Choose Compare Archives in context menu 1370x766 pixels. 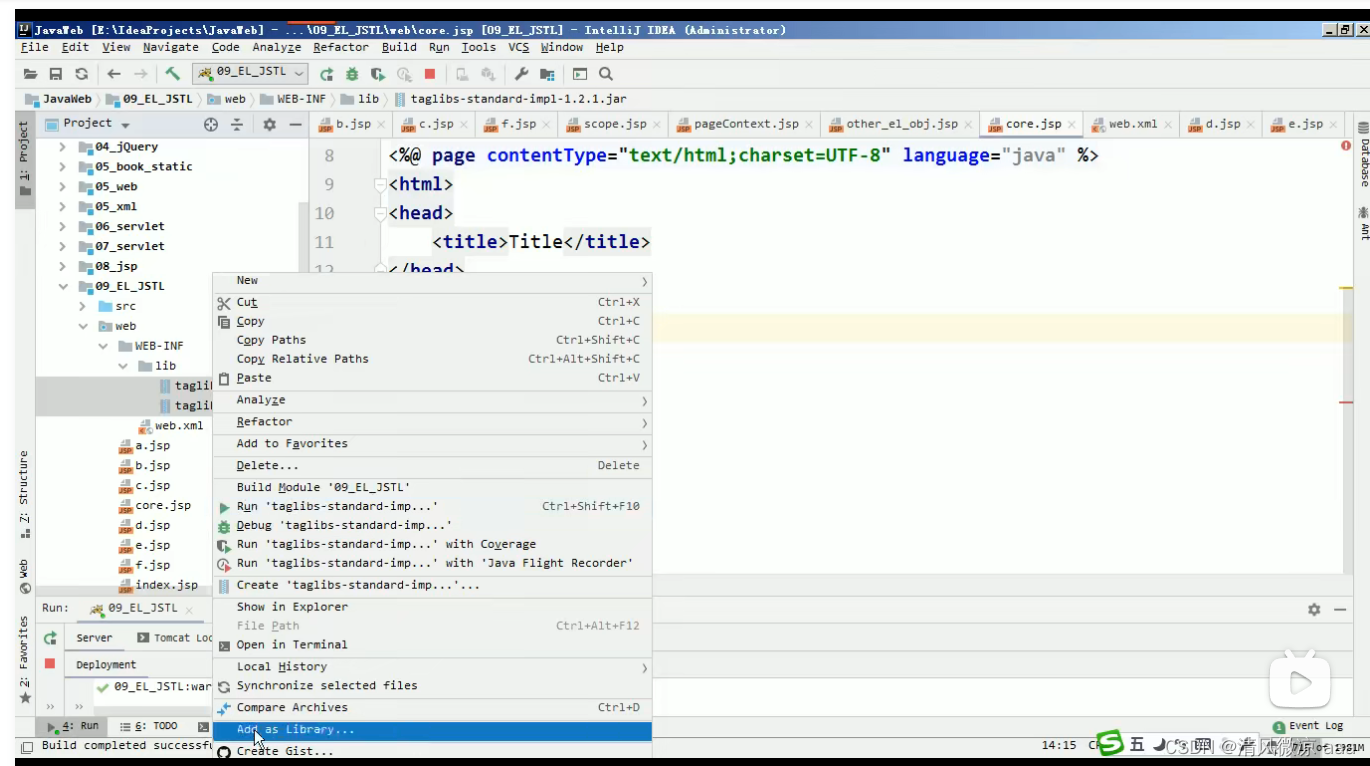point(432,708)
